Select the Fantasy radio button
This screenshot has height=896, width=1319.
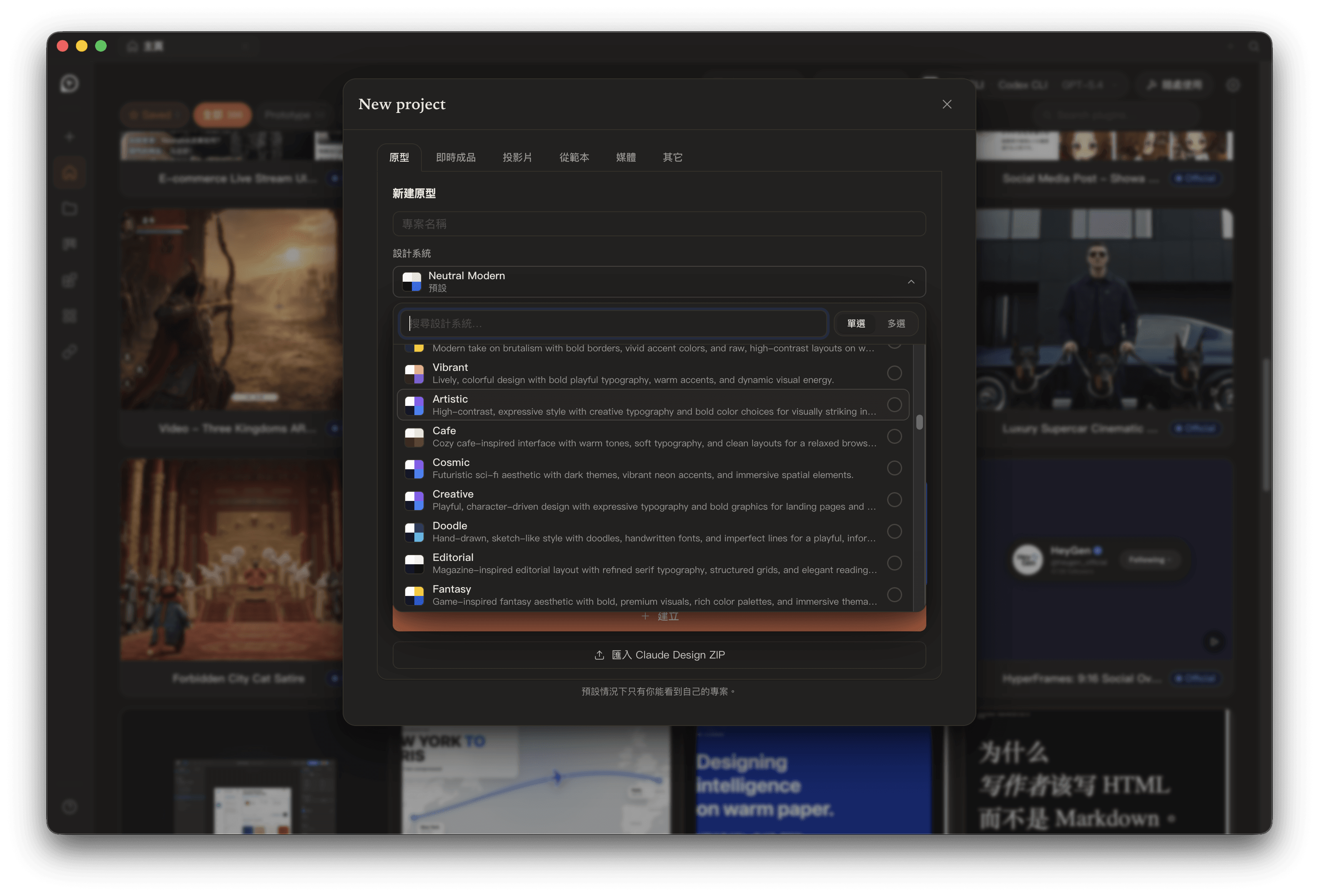point(894,595)
